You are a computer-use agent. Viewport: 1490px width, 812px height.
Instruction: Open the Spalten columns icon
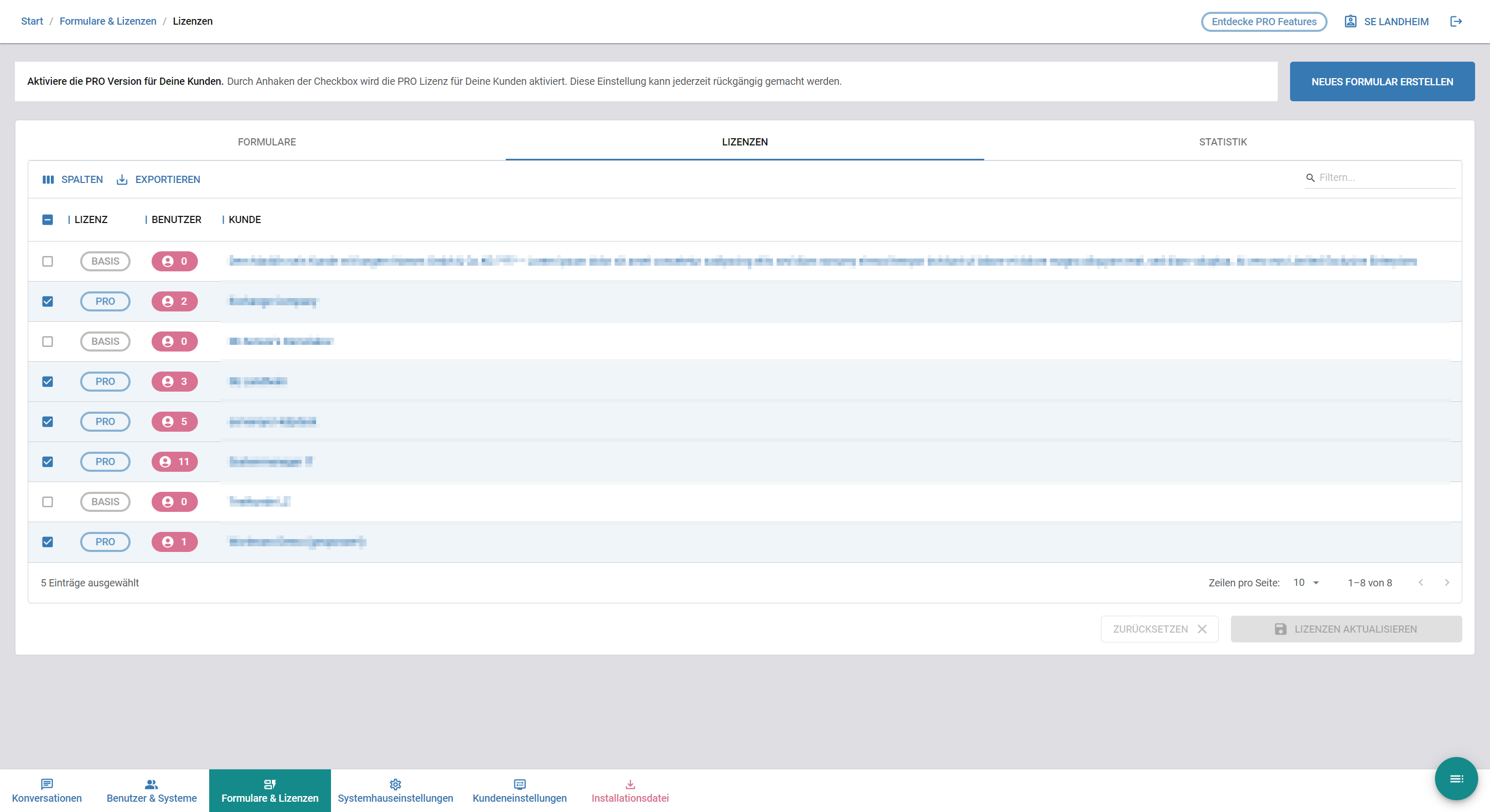point(48,179)
